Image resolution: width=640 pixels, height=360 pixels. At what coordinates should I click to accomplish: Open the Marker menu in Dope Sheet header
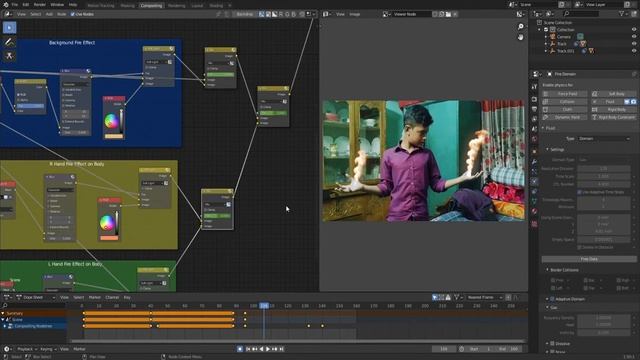click(x=95, y=298)
